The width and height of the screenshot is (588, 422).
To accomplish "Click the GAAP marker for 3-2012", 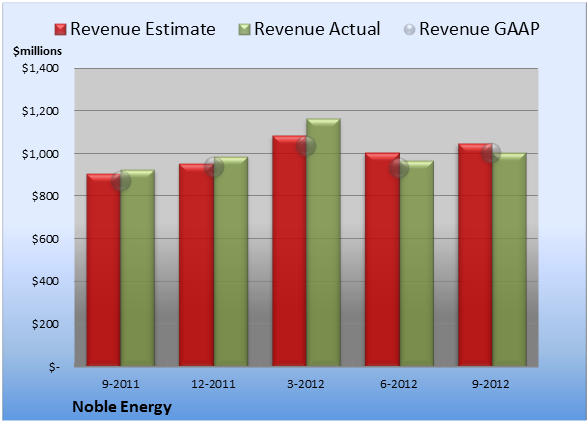I will [306, 146].
